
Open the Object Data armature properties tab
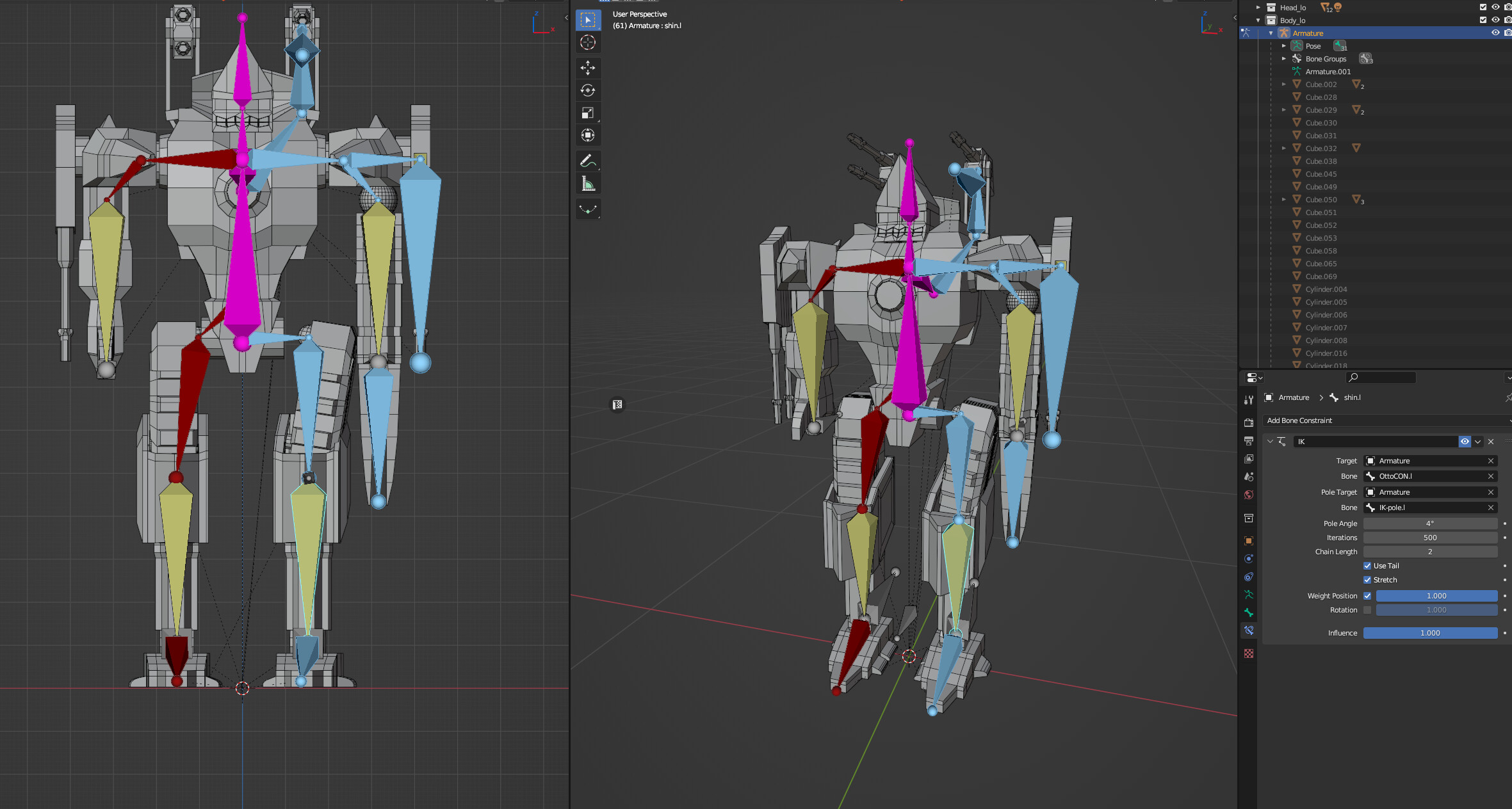pyautogui.click(x=1248, y=595)
